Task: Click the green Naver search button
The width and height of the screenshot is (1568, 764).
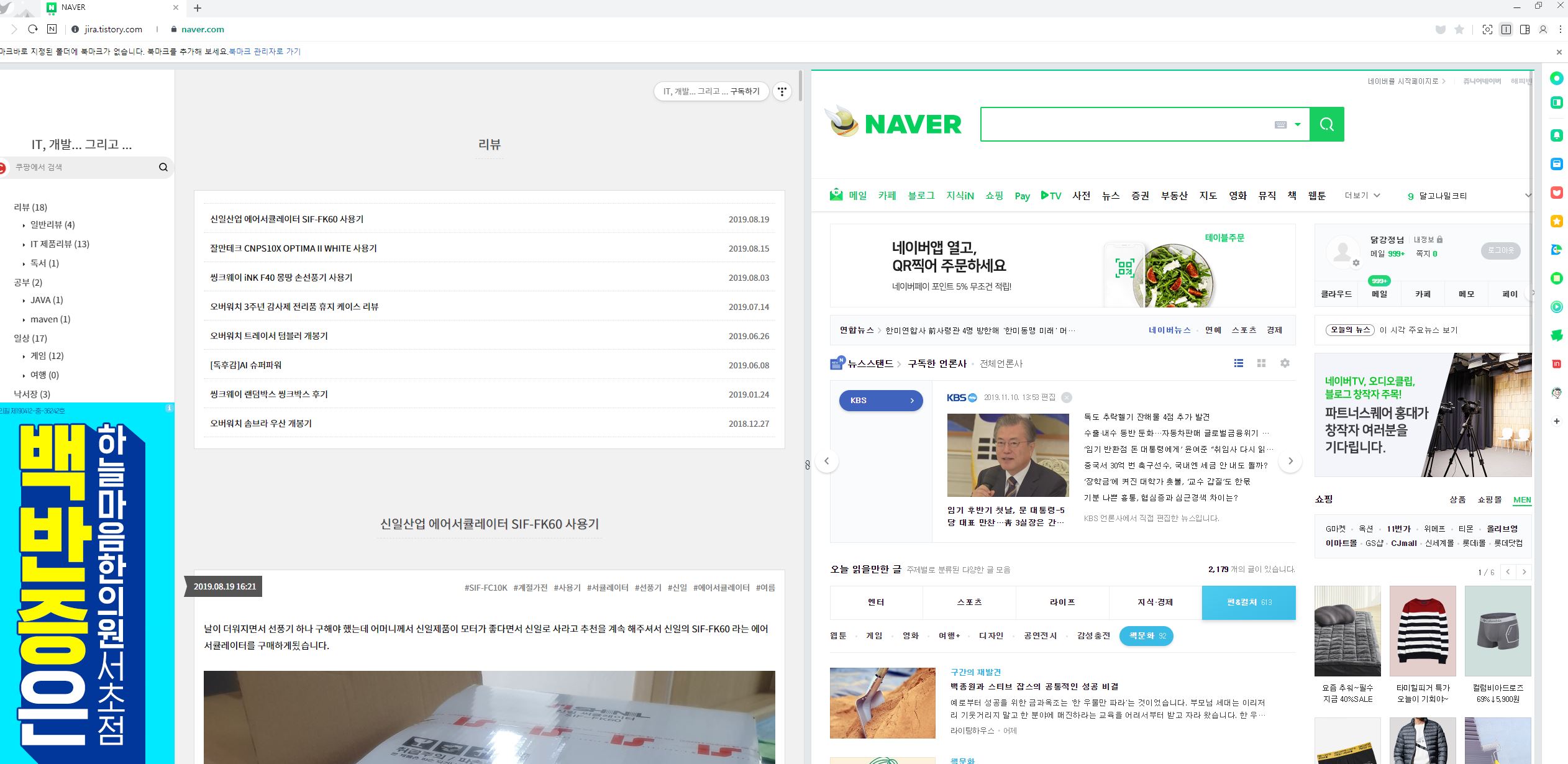Action: pos(1326,124)
